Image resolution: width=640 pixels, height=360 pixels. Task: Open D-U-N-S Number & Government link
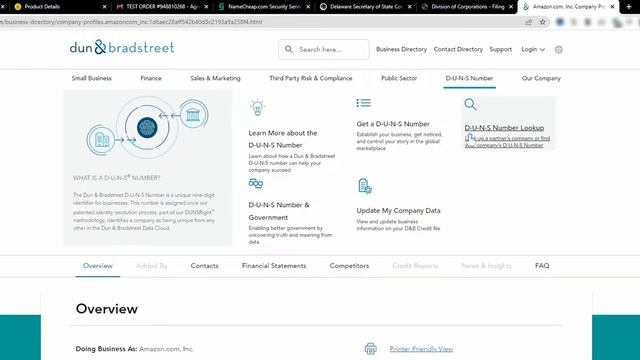[279, 211]
